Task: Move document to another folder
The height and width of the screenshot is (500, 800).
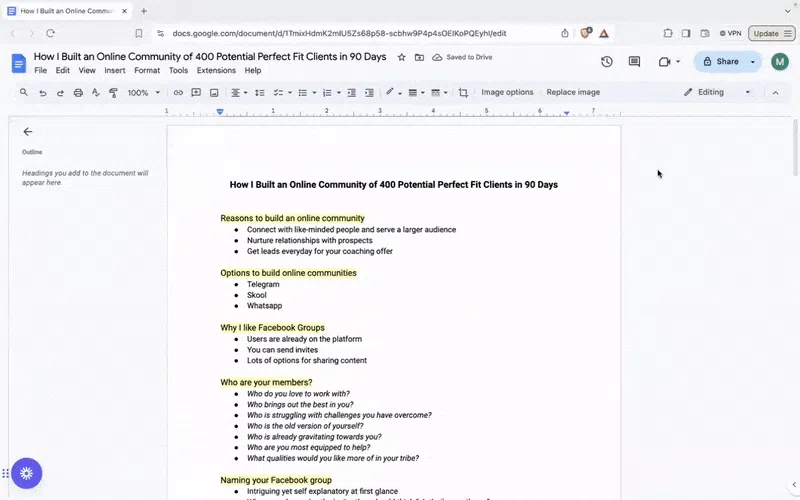Action: click(x=419, y=57)
